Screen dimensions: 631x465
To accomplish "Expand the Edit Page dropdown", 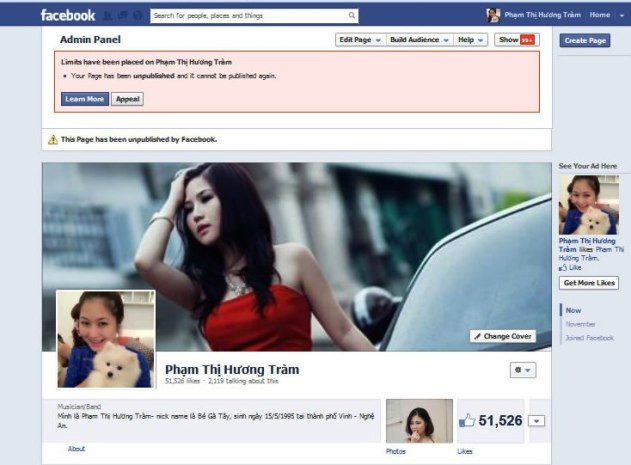I will [x=360, y=40].
